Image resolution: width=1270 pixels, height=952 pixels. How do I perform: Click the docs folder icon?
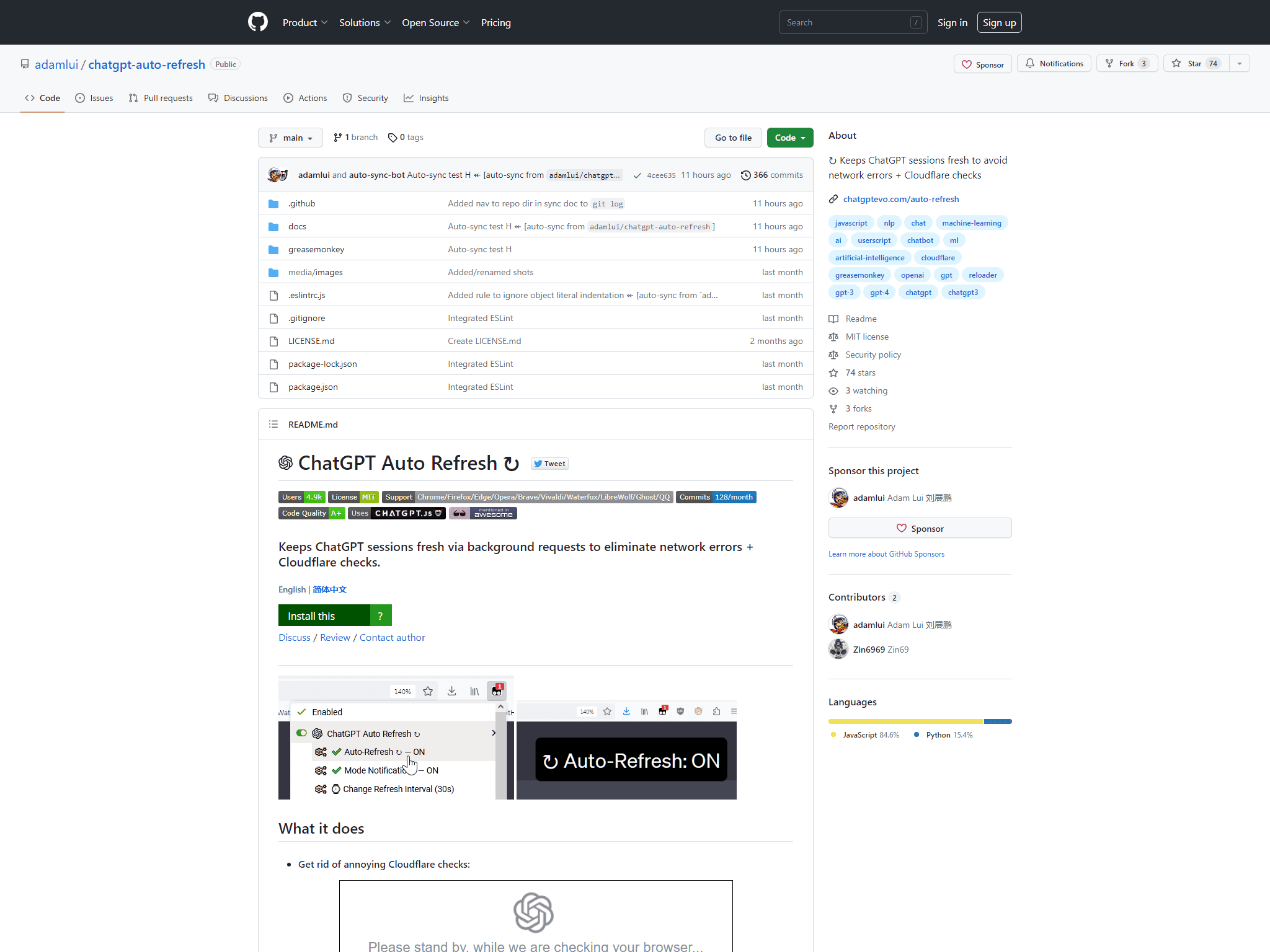click(273, 226)
